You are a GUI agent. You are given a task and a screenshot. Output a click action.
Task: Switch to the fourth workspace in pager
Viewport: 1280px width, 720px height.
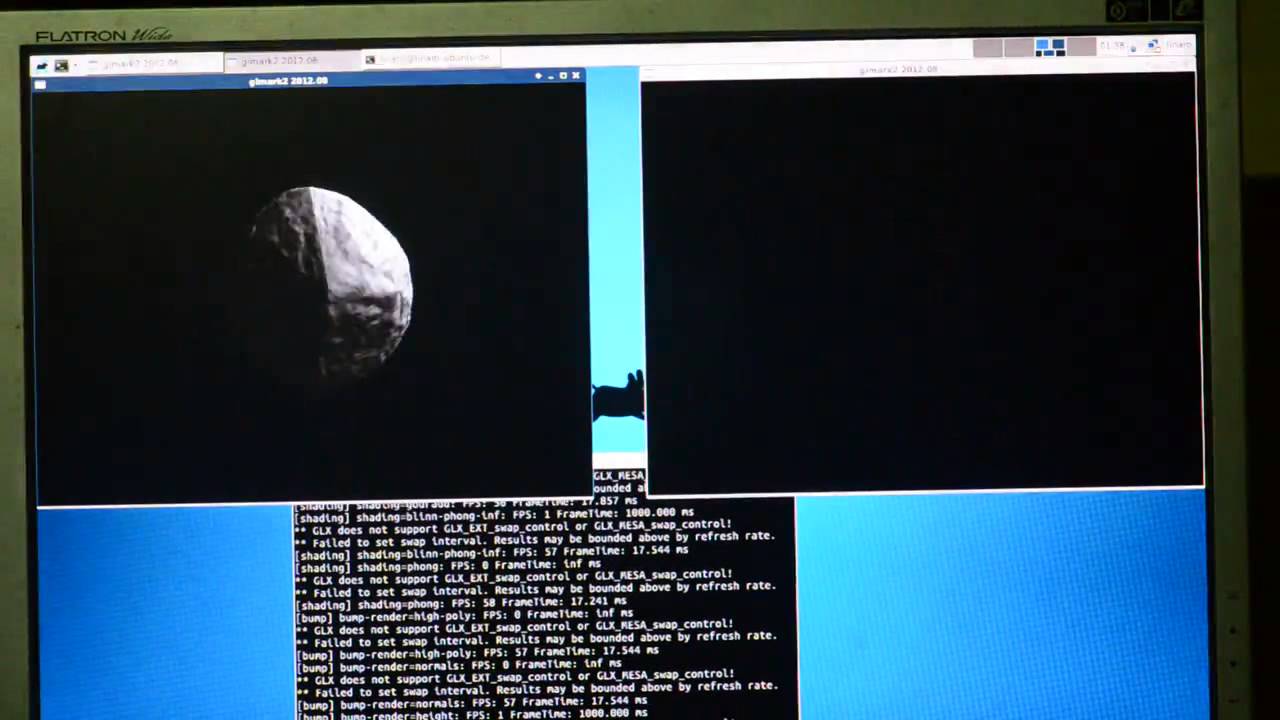click(x=1081, y=47)
